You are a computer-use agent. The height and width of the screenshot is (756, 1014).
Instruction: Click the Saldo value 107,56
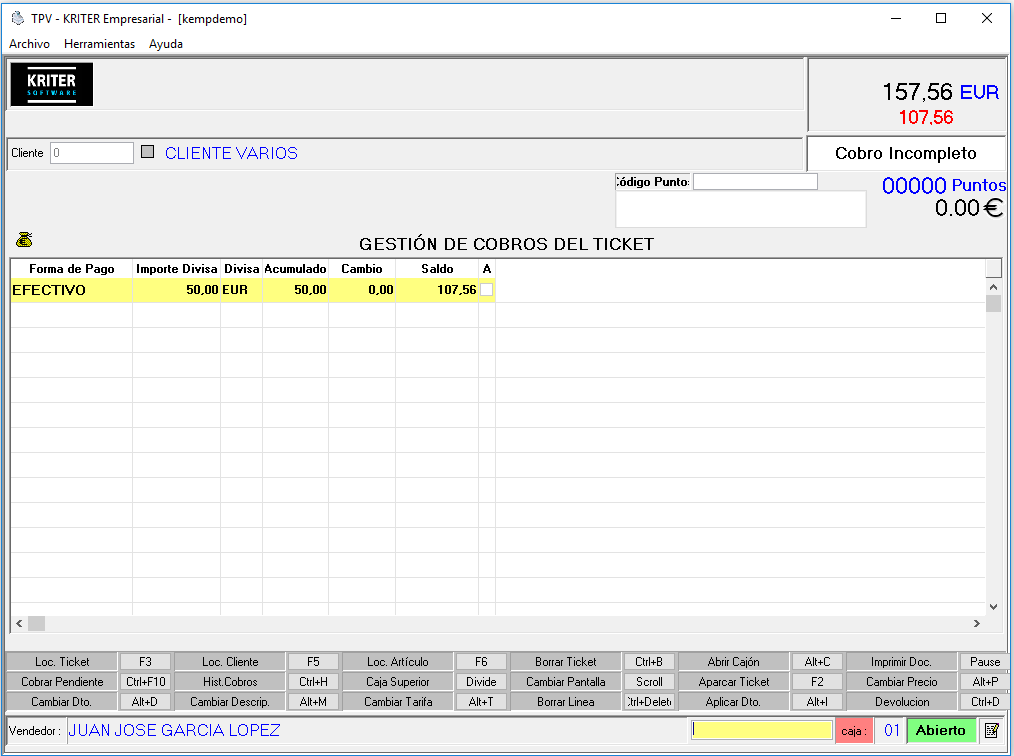(457, 290)
